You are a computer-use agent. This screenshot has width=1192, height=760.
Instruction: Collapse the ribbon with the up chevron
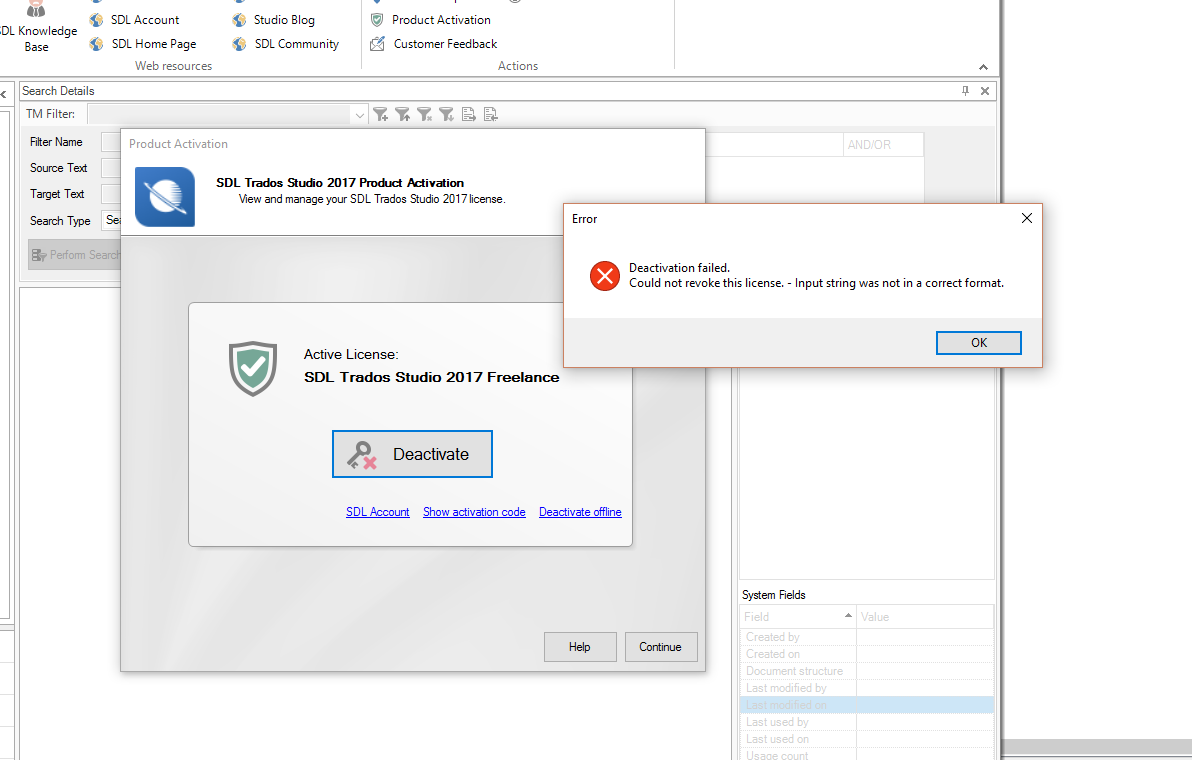coord(983,67)
